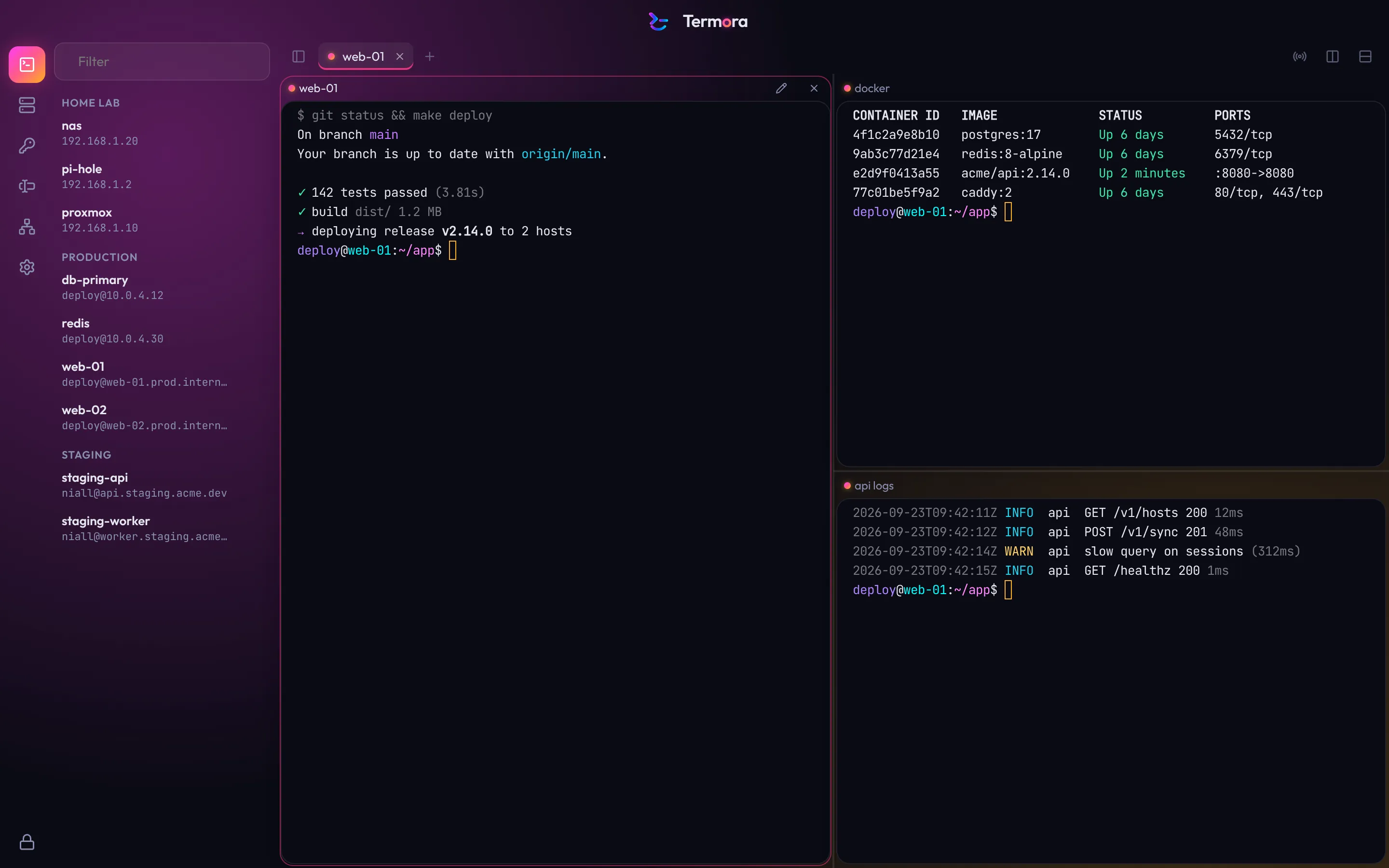Click 'GET /healthz 200' log line
Image resolution: width=1389 pixels, height=868 pixels.
coord(1142,570)
